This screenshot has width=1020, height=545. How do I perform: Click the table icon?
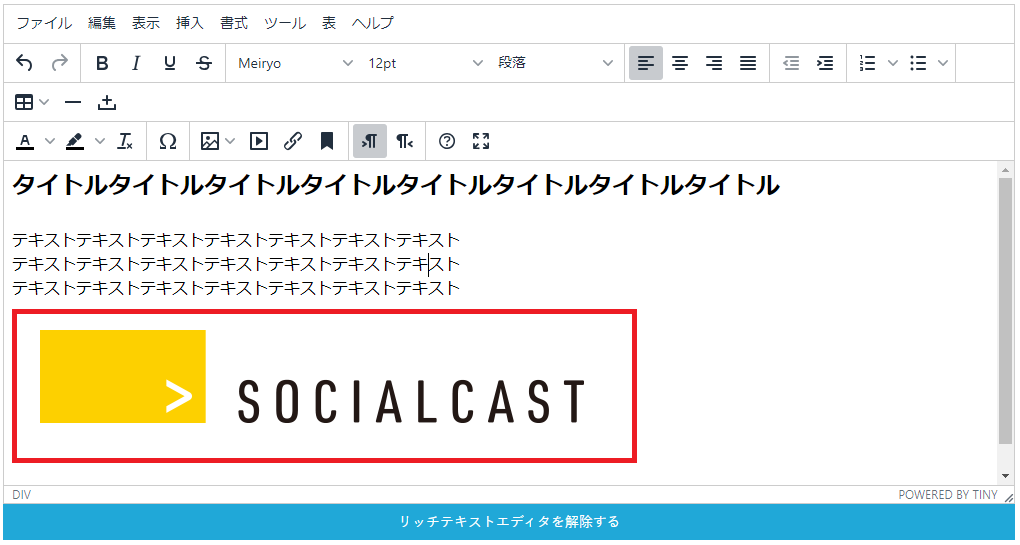tap(24, 102)
